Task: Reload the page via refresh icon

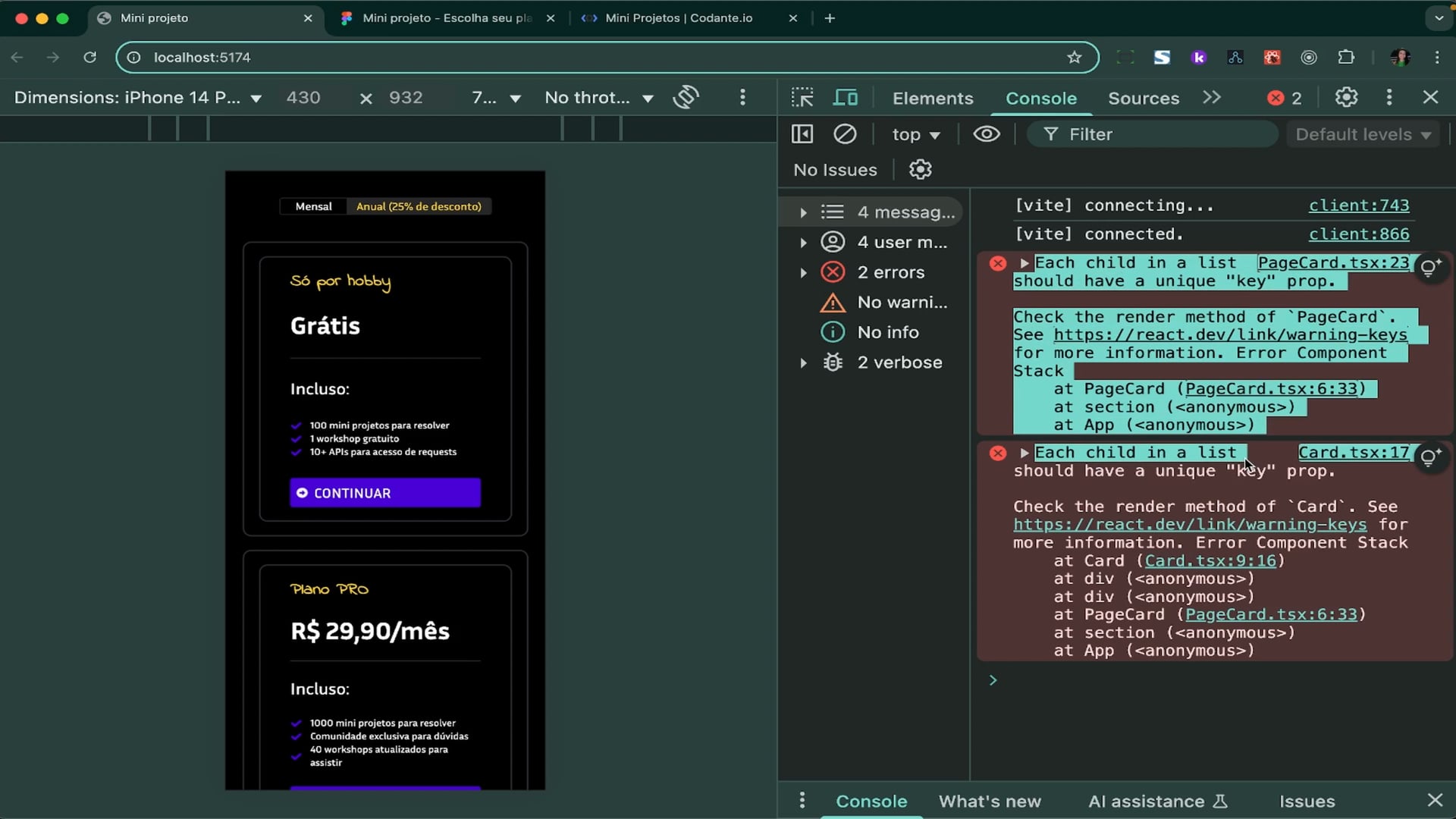Action: tap(89, 58)
